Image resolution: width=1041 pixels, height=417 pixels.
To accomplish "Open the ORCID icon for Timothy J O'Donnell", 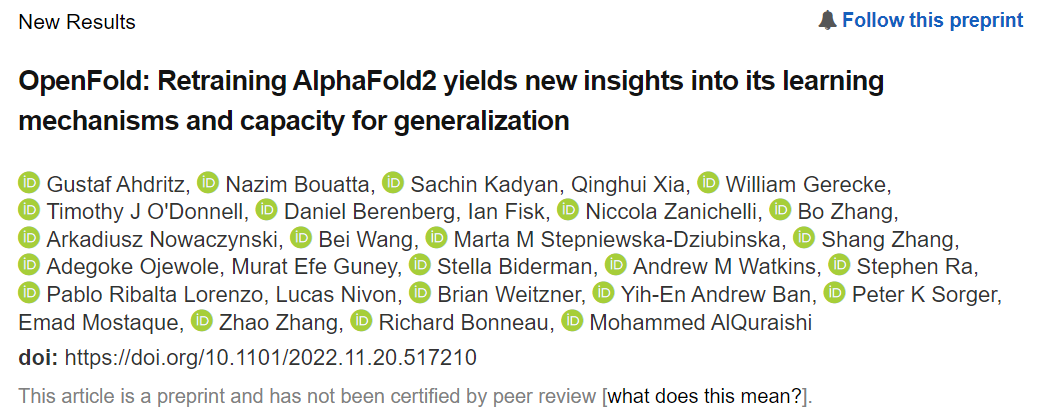I will click(x=28, y=211).
